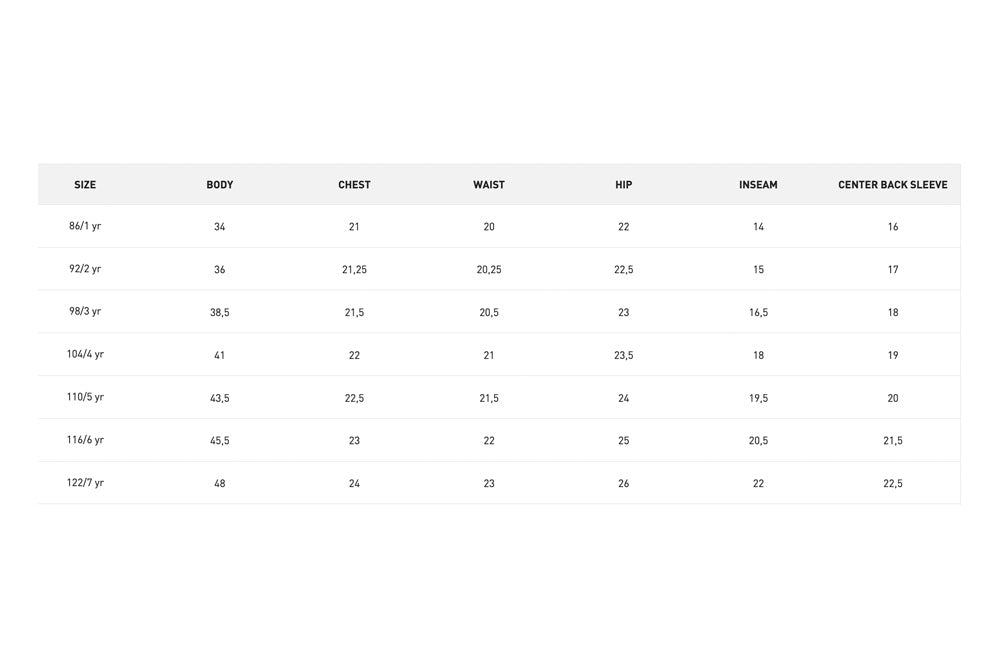The width and height of the screenshot is (1000, 666).
Task: Select the CHEST column header
Action: point(354,185)
